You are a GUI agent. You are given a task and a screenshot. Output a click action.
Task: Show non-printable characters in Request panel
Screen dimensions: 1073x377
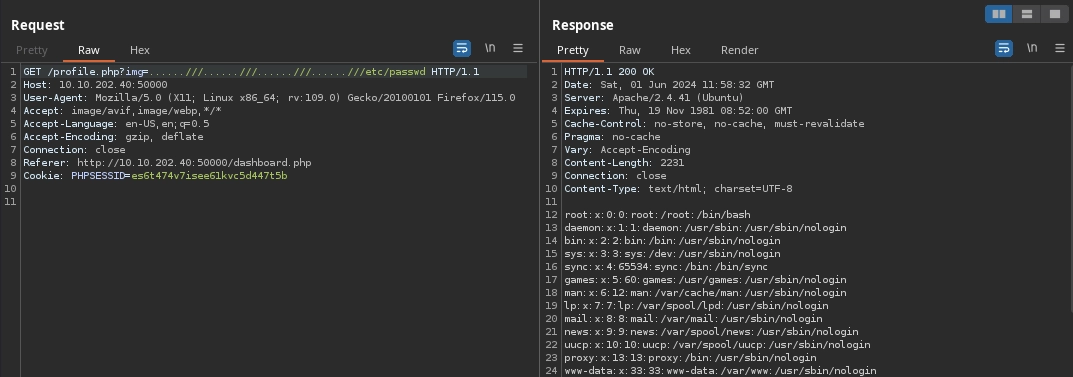(x=490, y=49)
